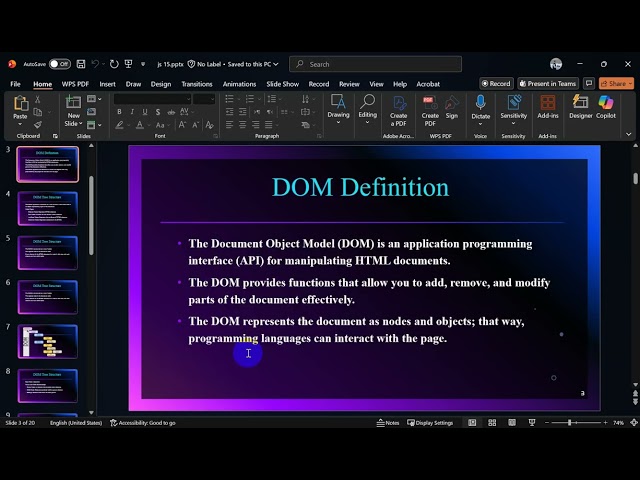Click Create a PDF Adobe icon

[x=399, y=103]
